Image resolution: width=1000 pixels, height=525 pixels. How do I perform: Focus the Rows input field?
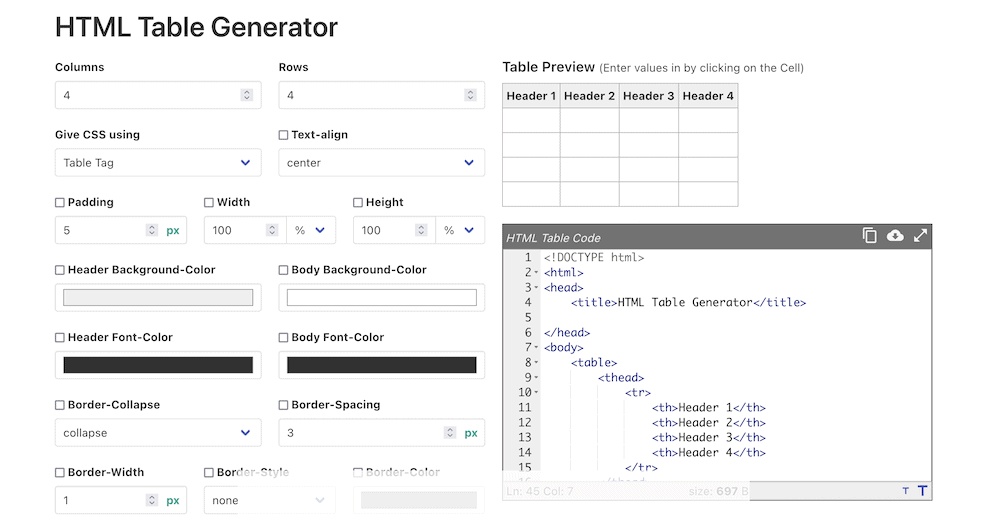(381, 95)
